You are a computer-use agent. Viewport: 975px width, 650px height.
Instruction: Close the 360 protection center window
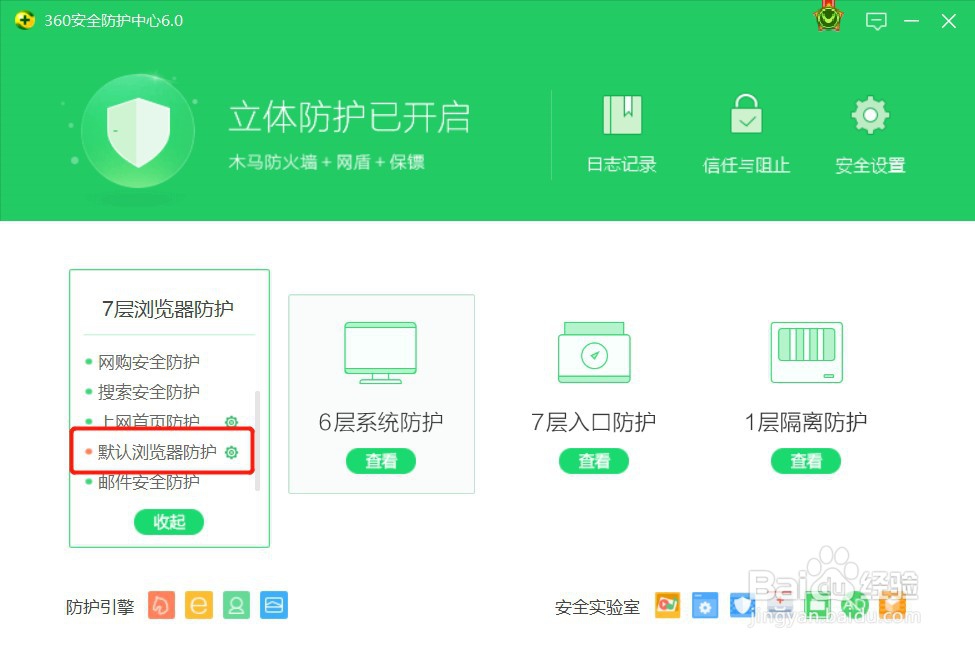click(x=948, y=21)
